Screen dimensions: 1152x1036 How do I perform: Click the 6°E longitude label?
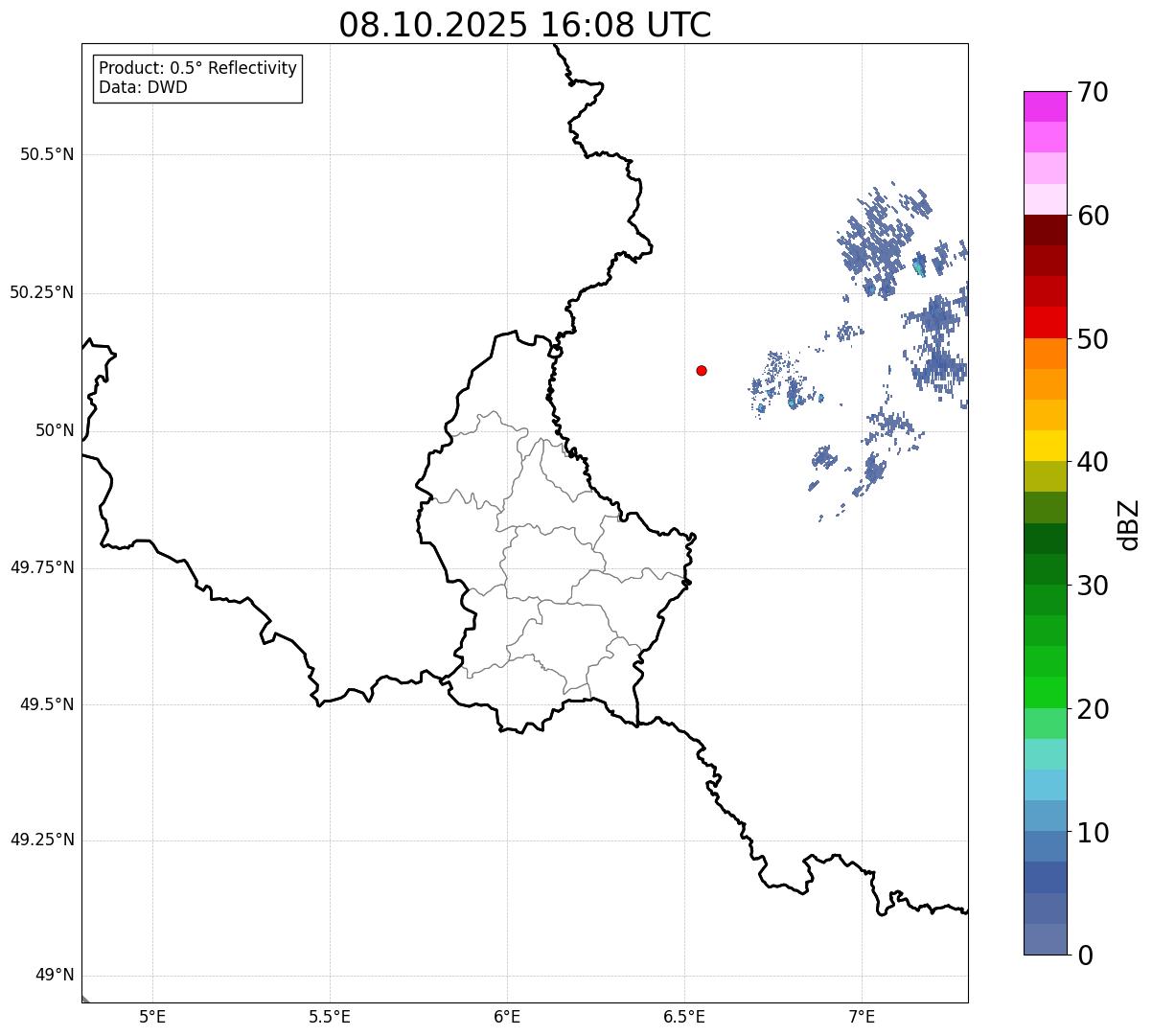[507, 1016]
